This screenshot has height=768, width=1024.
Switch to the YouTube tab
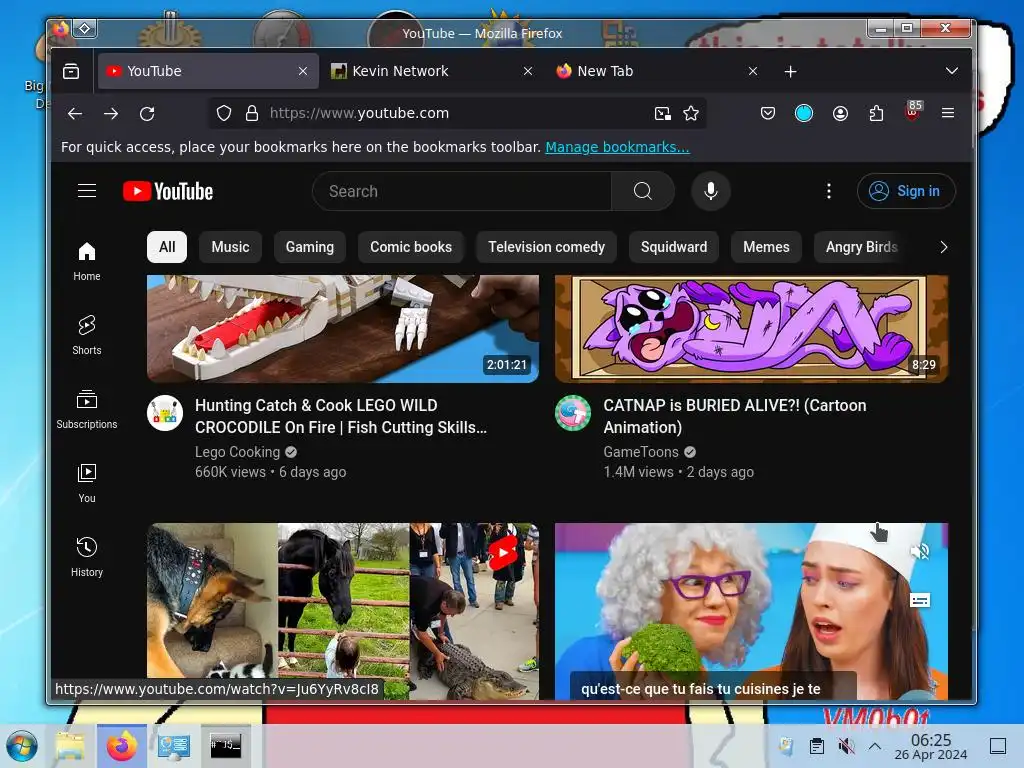[x=208, y=71]
